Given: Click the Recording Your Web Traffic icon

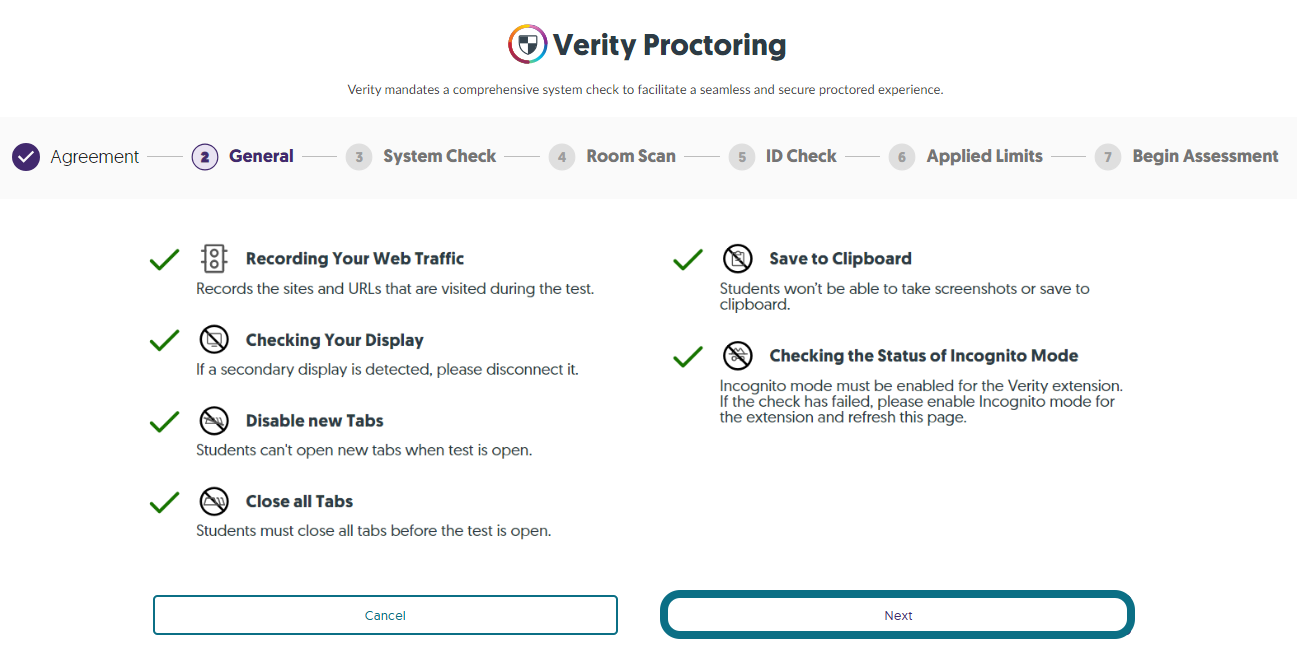Looking at the screenshot, I should point(214,259).
